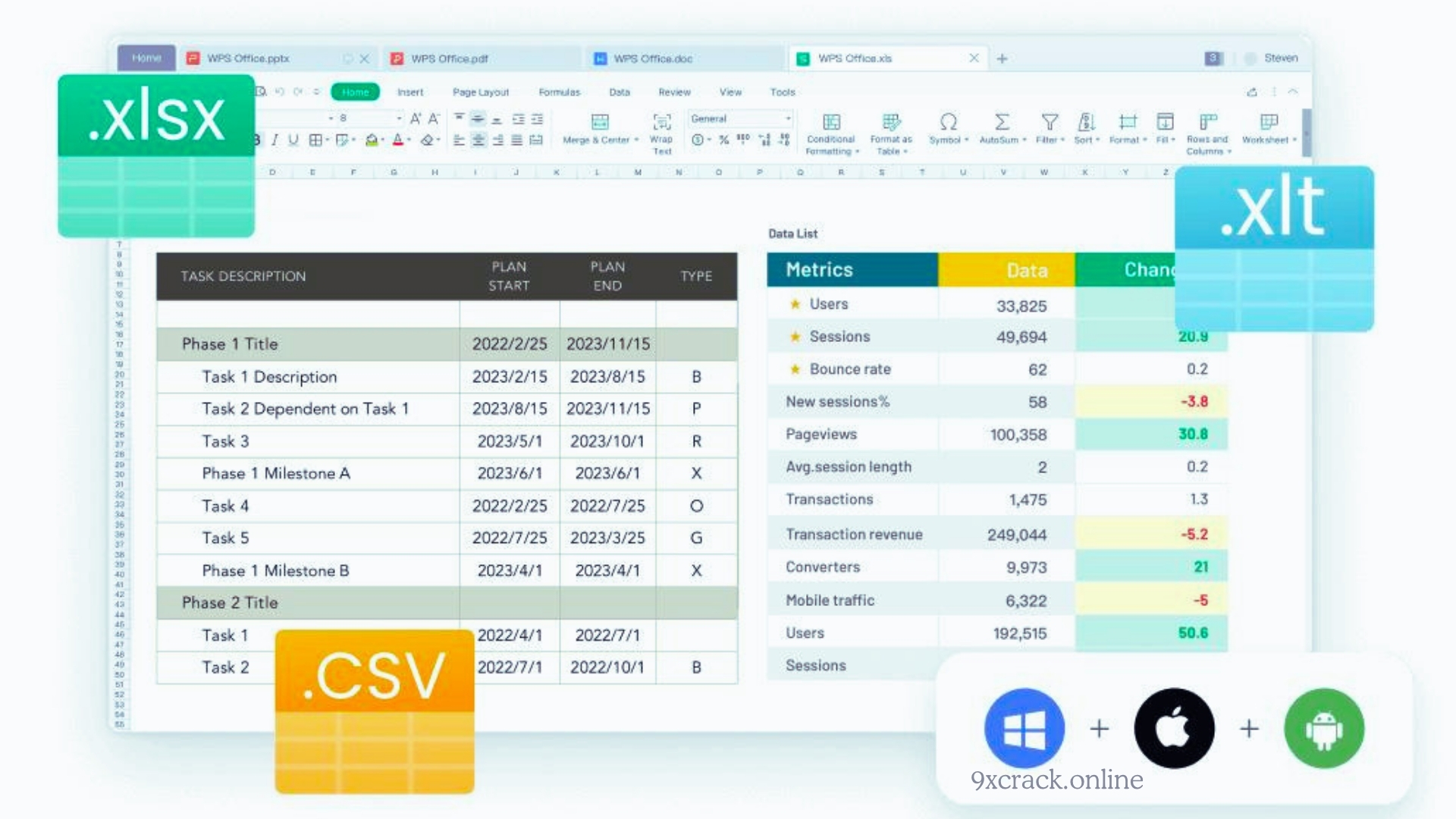Switch to the WPS Office.pdf document tab

[x=482, y=58]
